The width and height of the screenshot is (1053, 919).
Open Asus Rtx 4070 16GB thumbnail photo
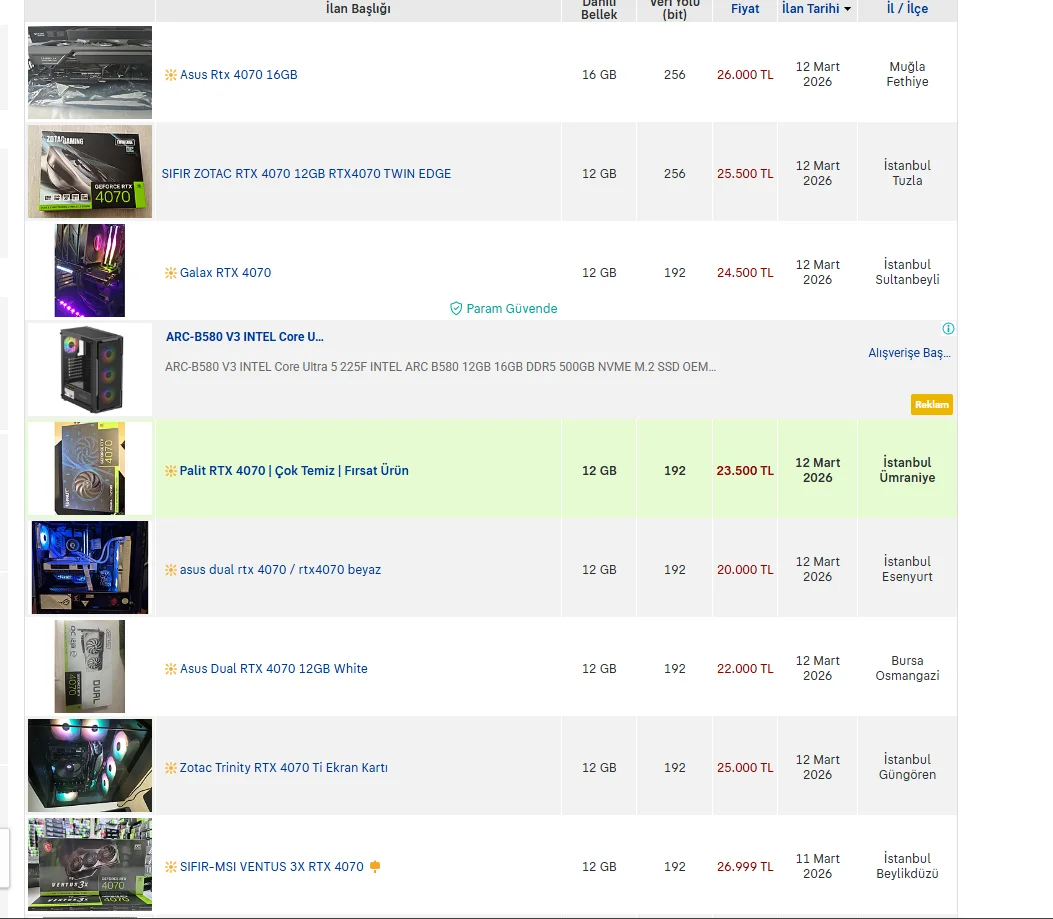coord(90,73)
